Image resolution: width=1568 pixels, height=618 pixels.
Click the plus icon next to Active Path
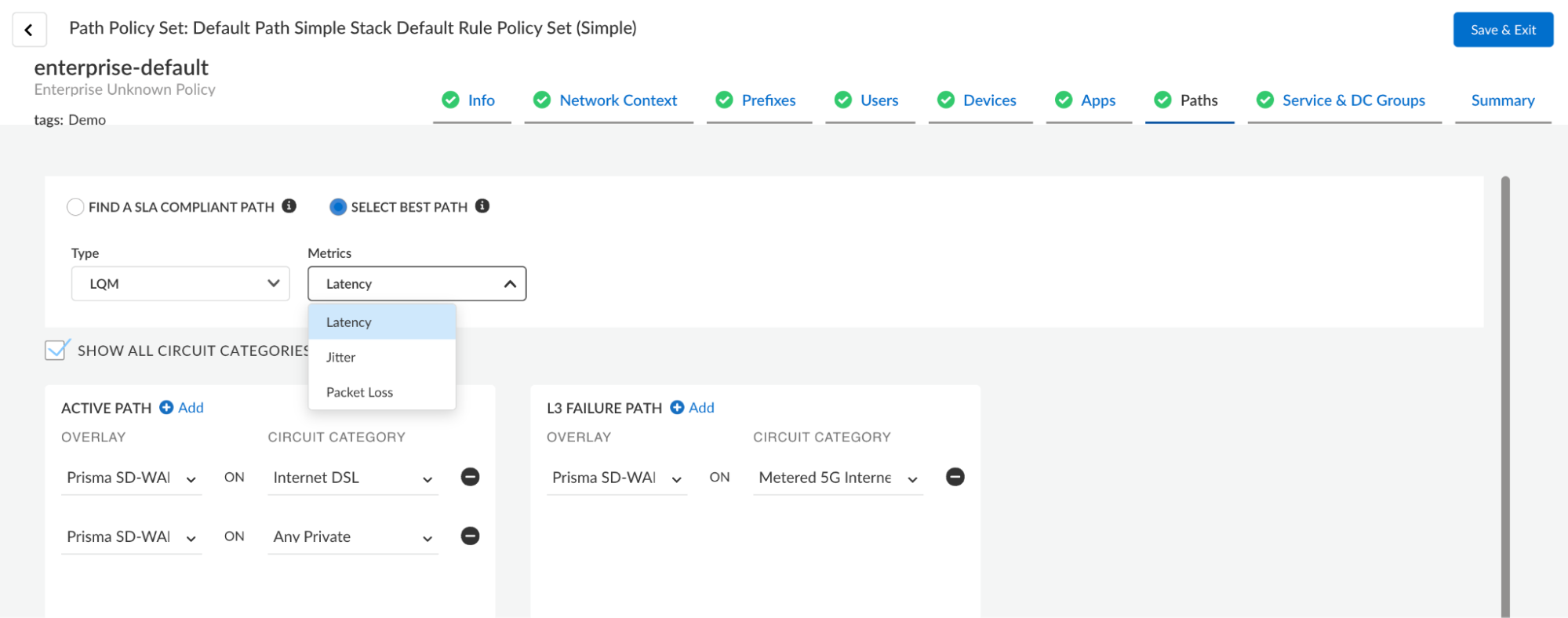pyautogui.click(x=166, y=408)
